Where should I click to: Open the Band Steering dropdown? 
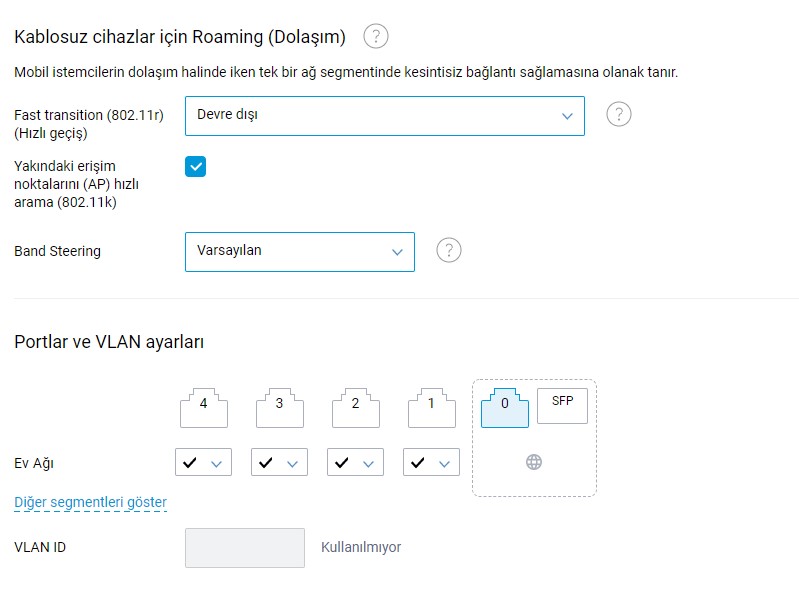point(300,252)
